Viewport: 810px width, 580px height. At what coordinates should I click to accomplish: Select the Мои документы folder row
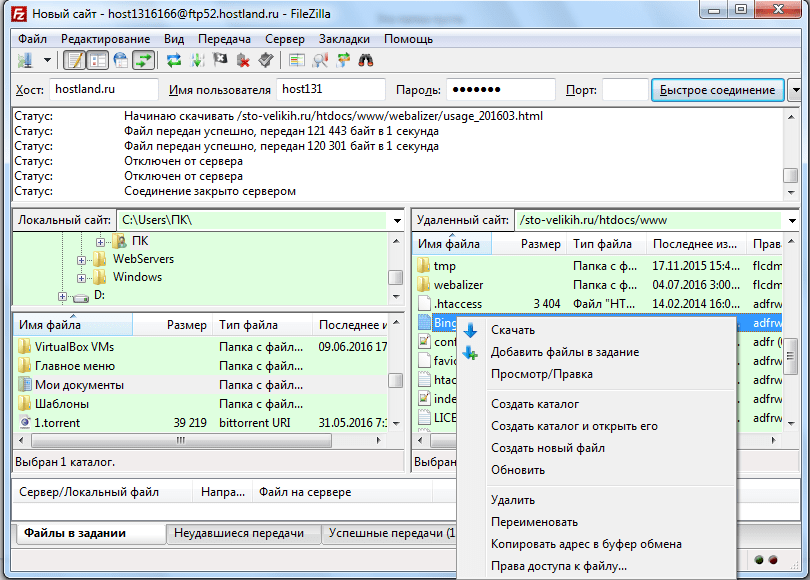(x=201, y=385)
